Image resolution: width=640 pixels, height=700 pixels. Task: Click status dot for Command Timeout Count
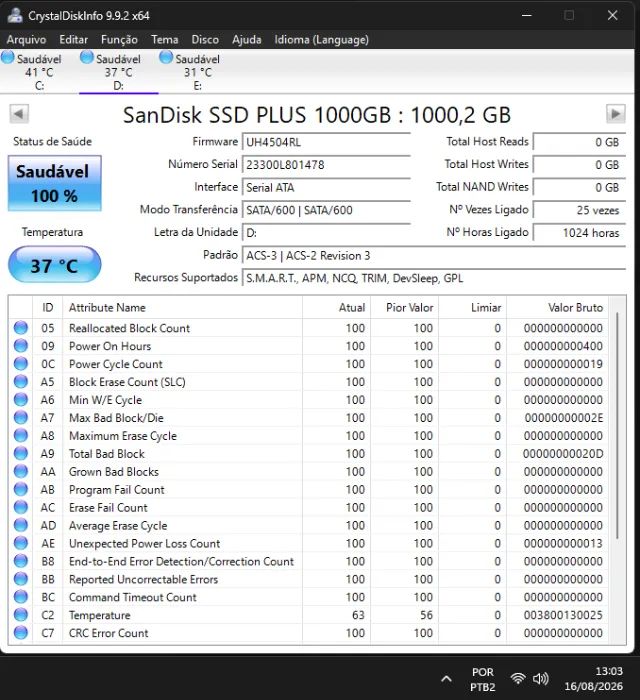coord(21,596)
